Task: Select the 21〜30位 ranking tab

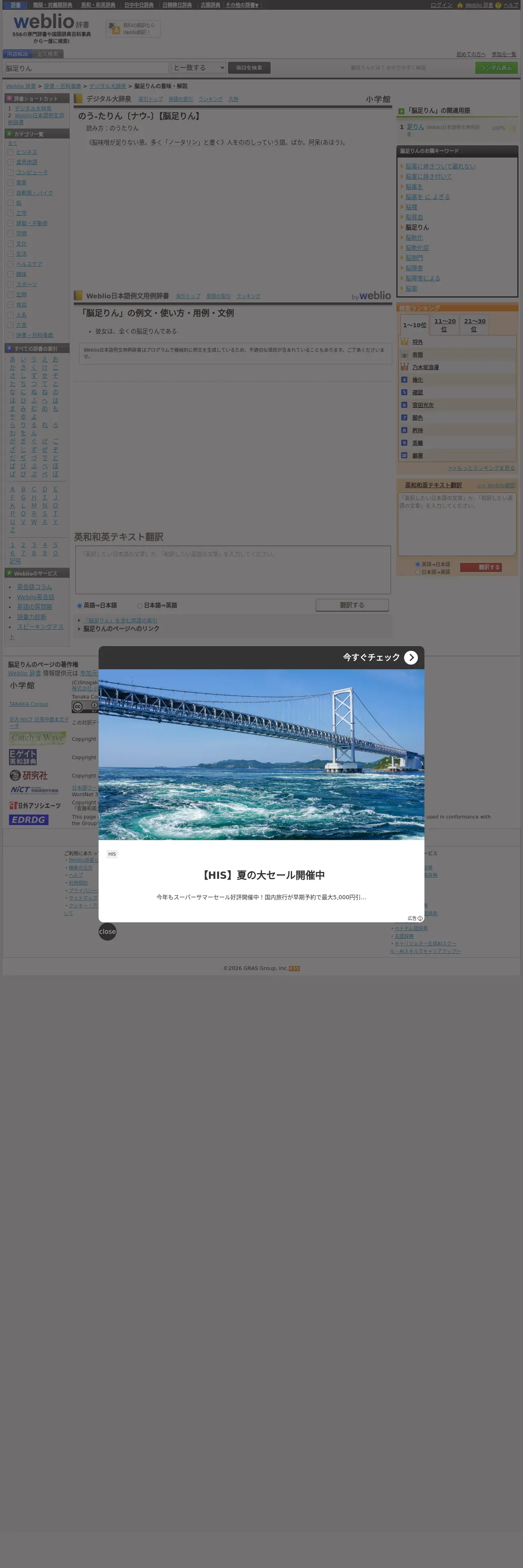Action: [474, 325]
